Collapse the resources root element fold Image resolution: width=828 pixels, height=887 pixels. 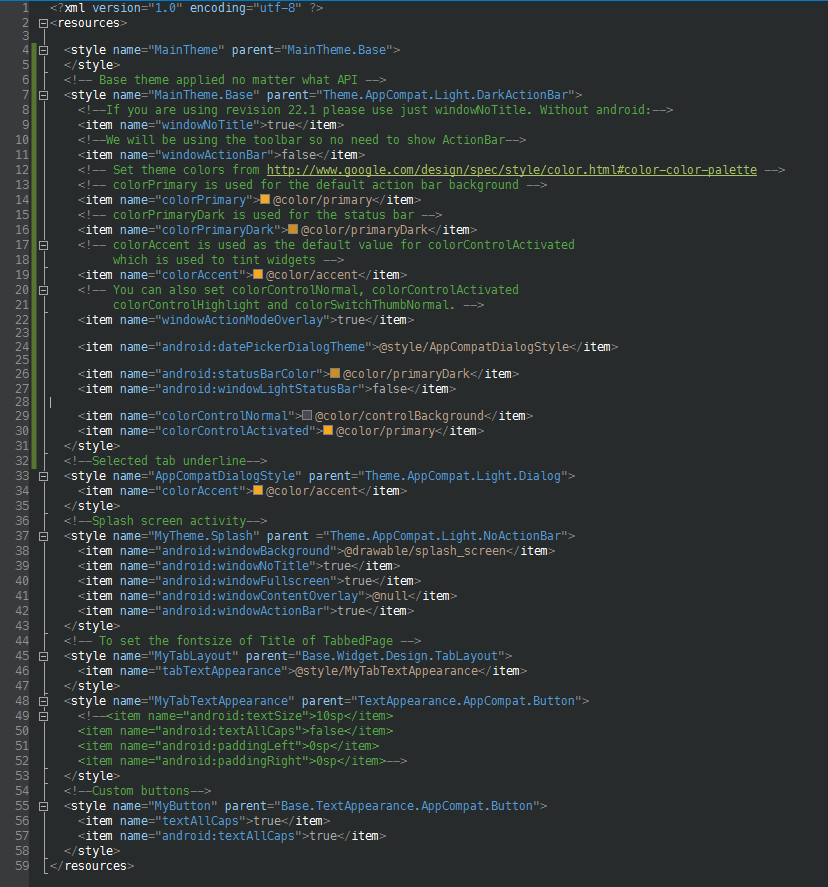tap(43, 24)
